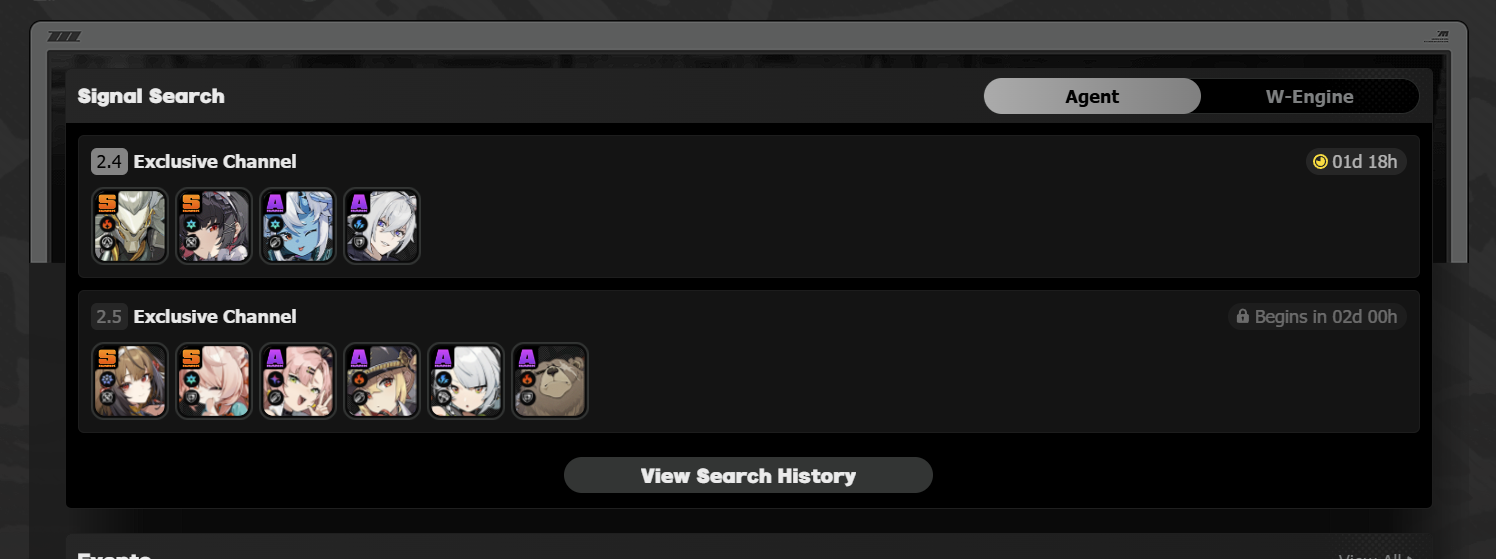Click the 2.5 version badge
1496x559 pixels.
click(x=109, y=317)
